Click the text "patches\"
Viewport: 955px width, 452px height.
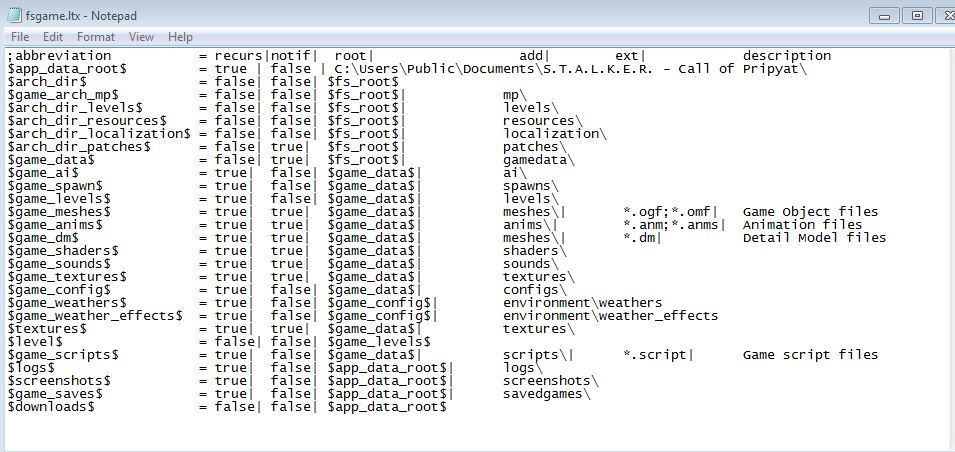pos(535,147)
